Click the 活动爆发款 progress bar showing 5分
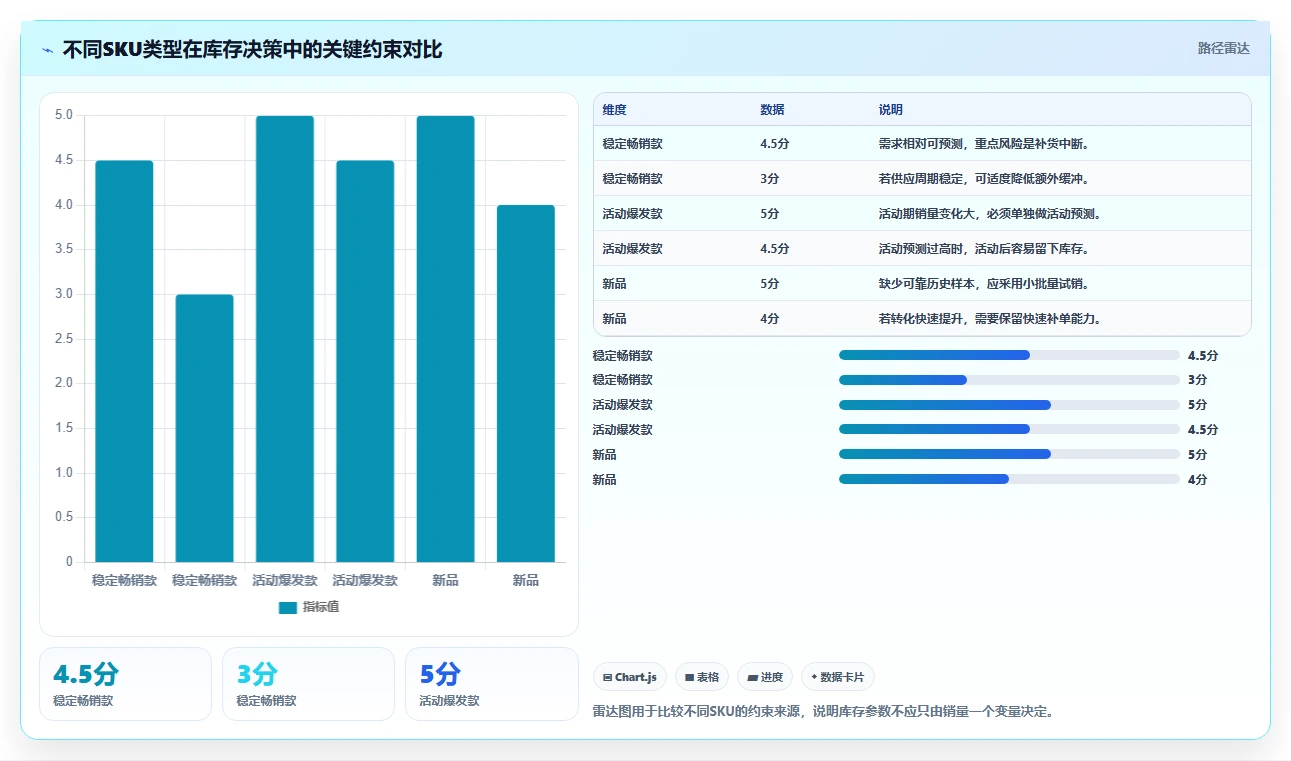The width and height of the screenshot is (1291, 761). 1009,405
